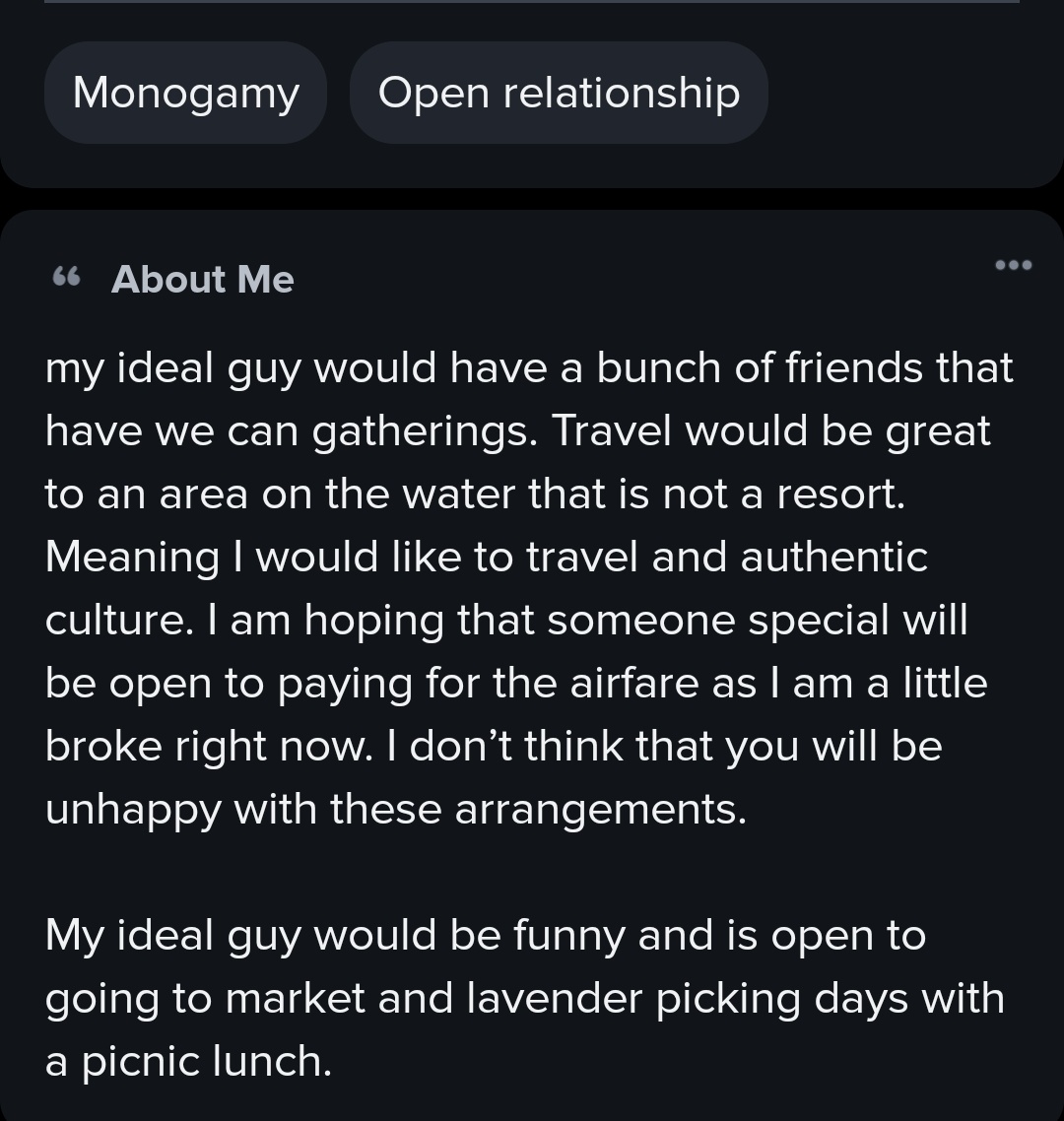
Task: Click the line mentioning 'paying for the airfare'
Action: (x=516, y=684)
